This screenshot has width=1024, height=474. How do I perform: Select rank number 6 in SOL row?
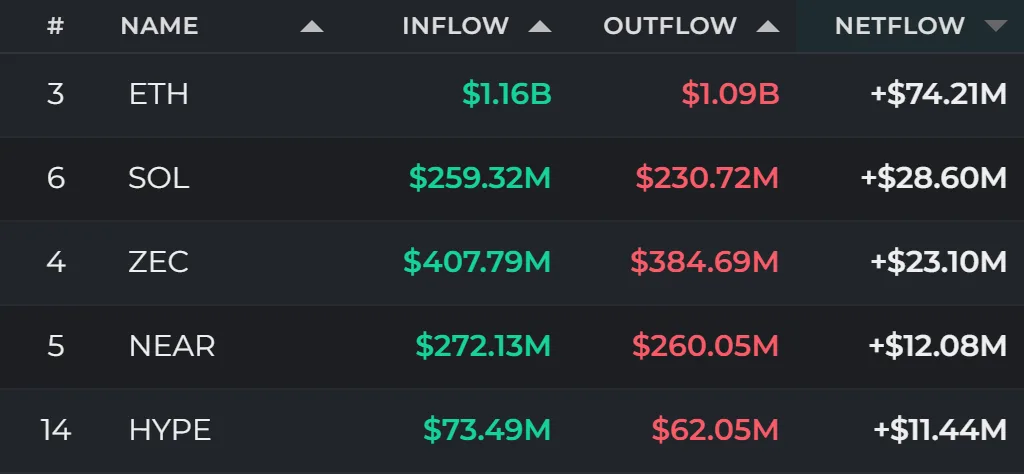[56, 178]
